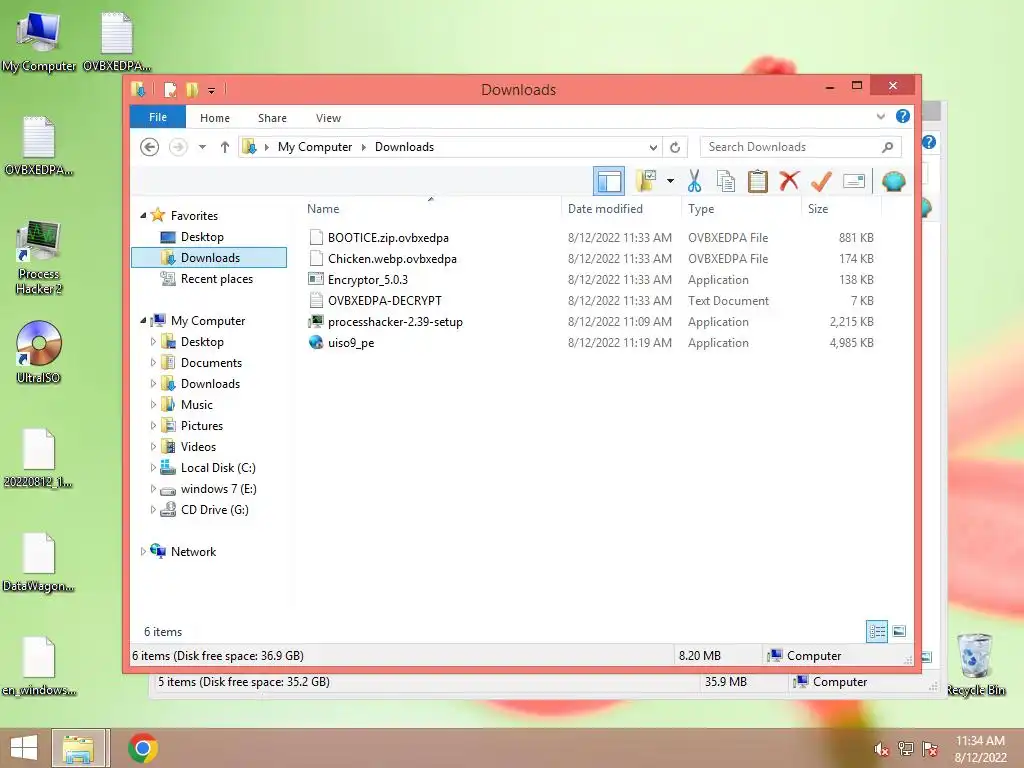Select Videos in the navigation pane
Viewport: 1024px width, 768px height.
[x=198, y=447]
